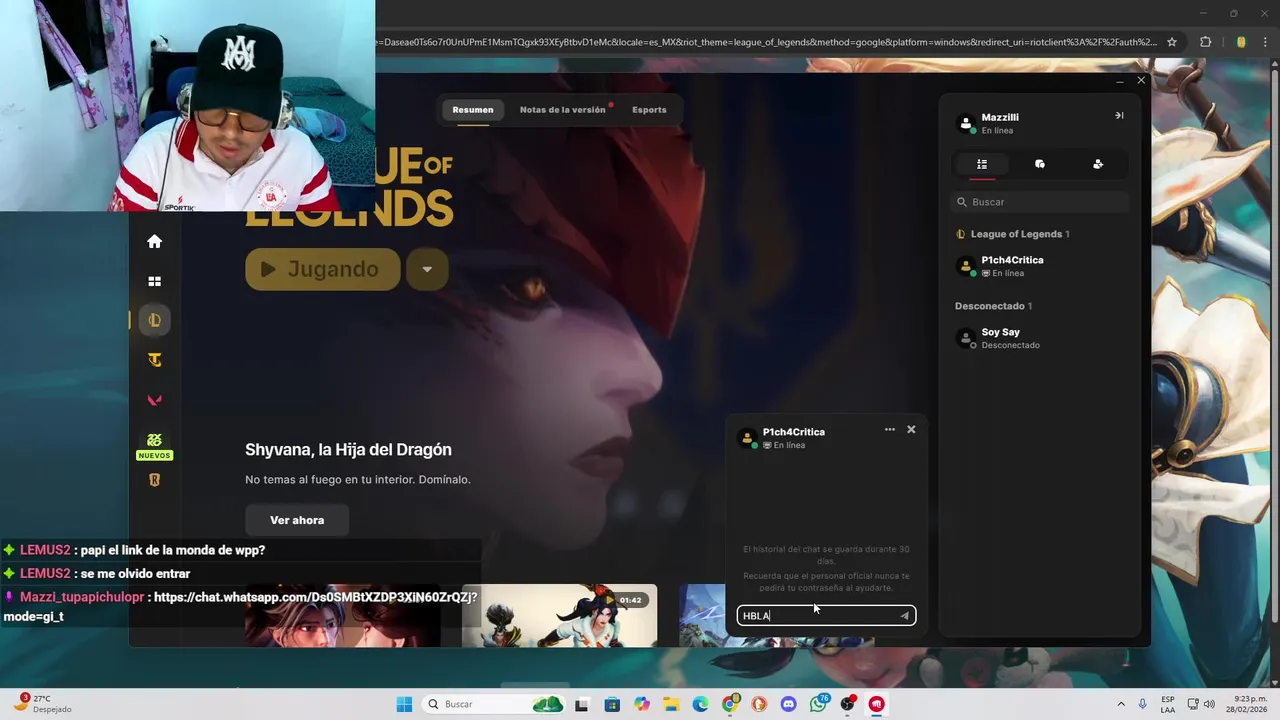Open Google Chrome from the taskbar
Image resolution: width=1280 pixels, height=720 pixels.
[730, 705]
